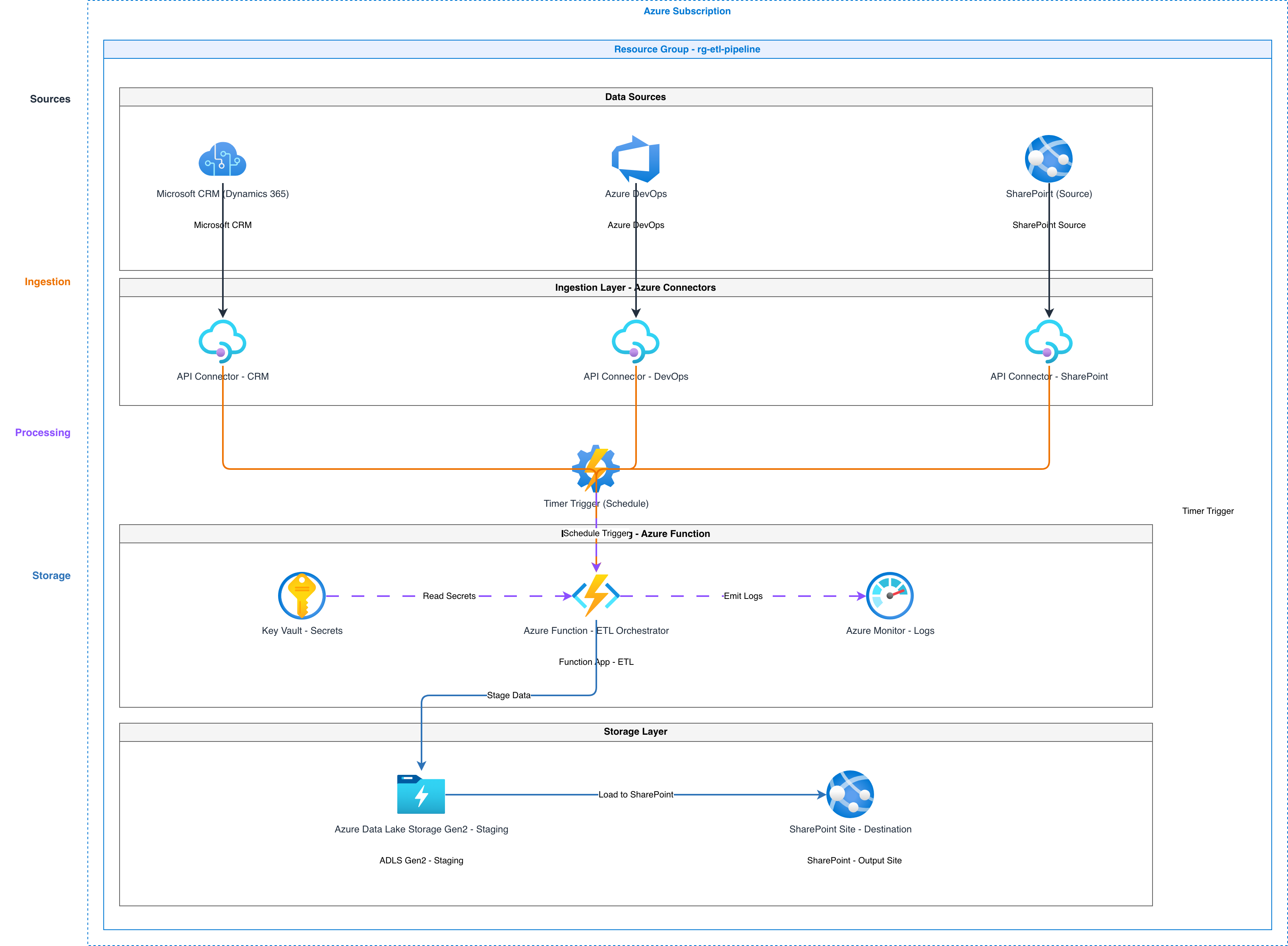This screenshot has height=946, width=1288.
Task: Select the standalone Timer Trigger text
Action: tap(1208, 511)
